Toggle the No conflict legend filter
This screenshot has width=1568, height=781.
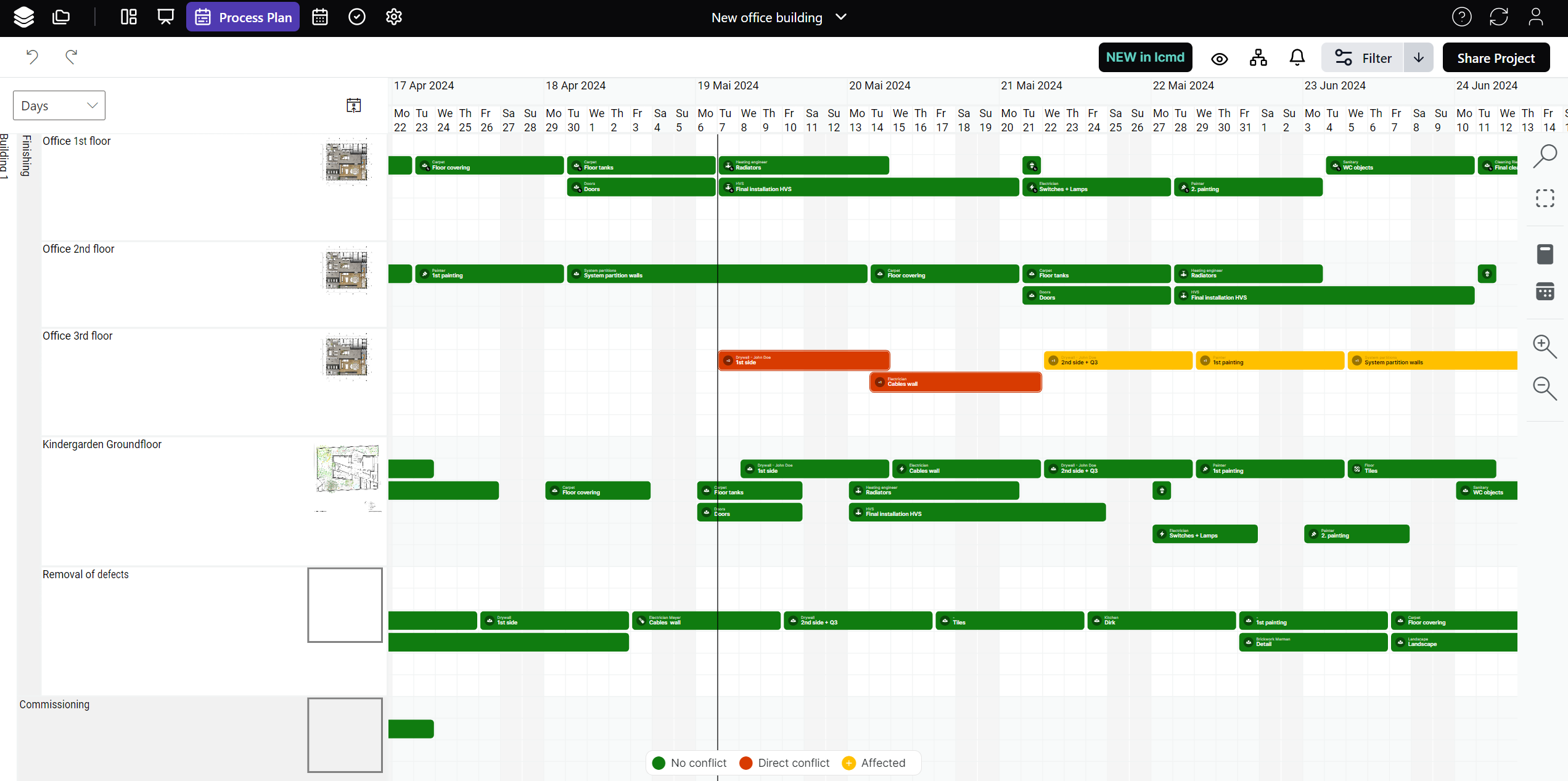tap(689, 763)
